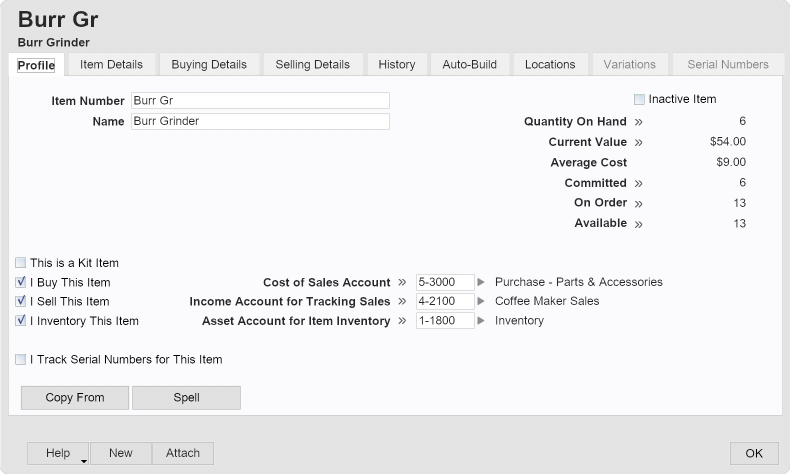Click Current Value zoom arrow

point(638,142)
